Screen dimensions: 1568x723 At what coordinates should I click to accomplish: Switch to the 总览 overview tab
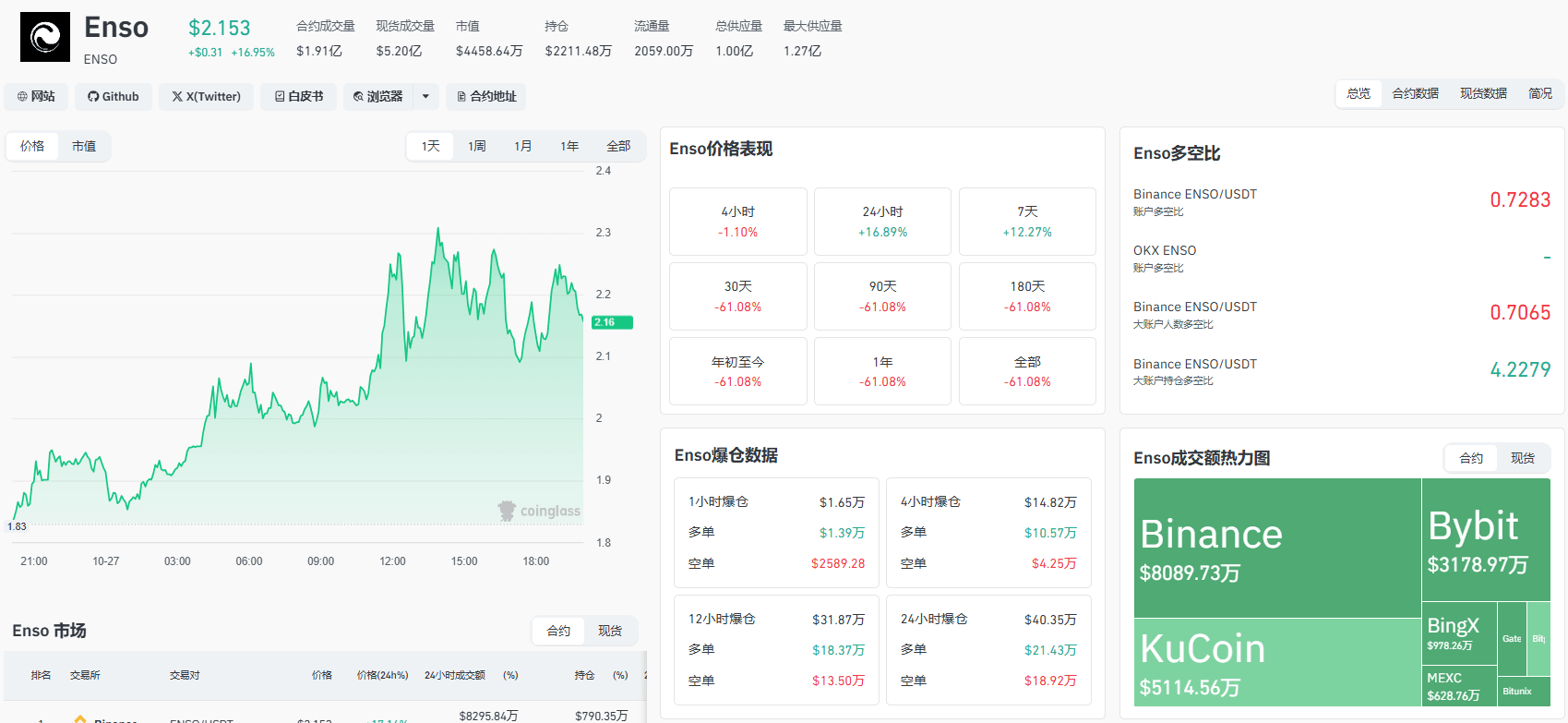click(x=1359, y=93)
